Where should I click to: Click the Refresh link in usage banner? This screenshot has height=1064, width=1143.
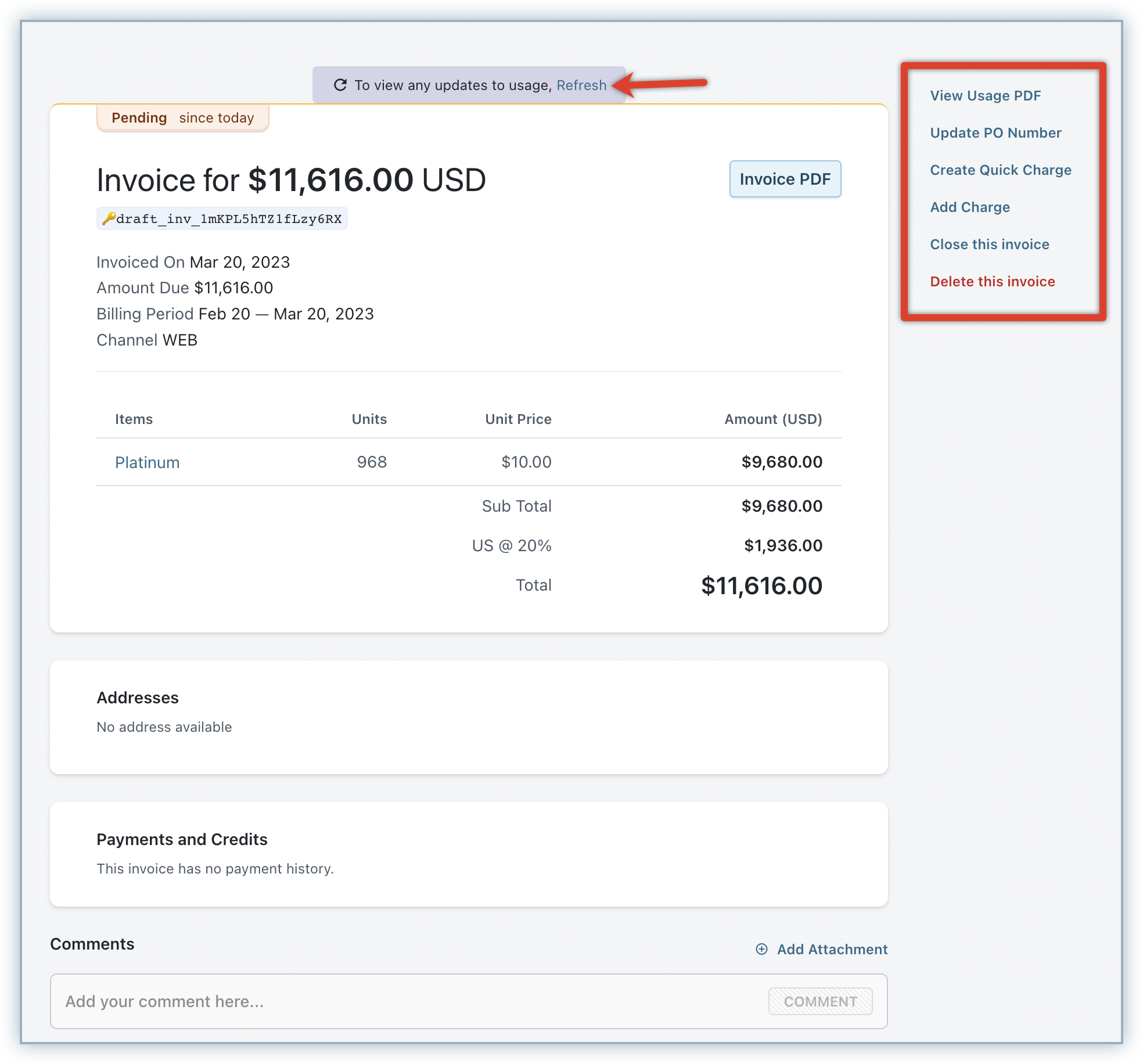581,85
